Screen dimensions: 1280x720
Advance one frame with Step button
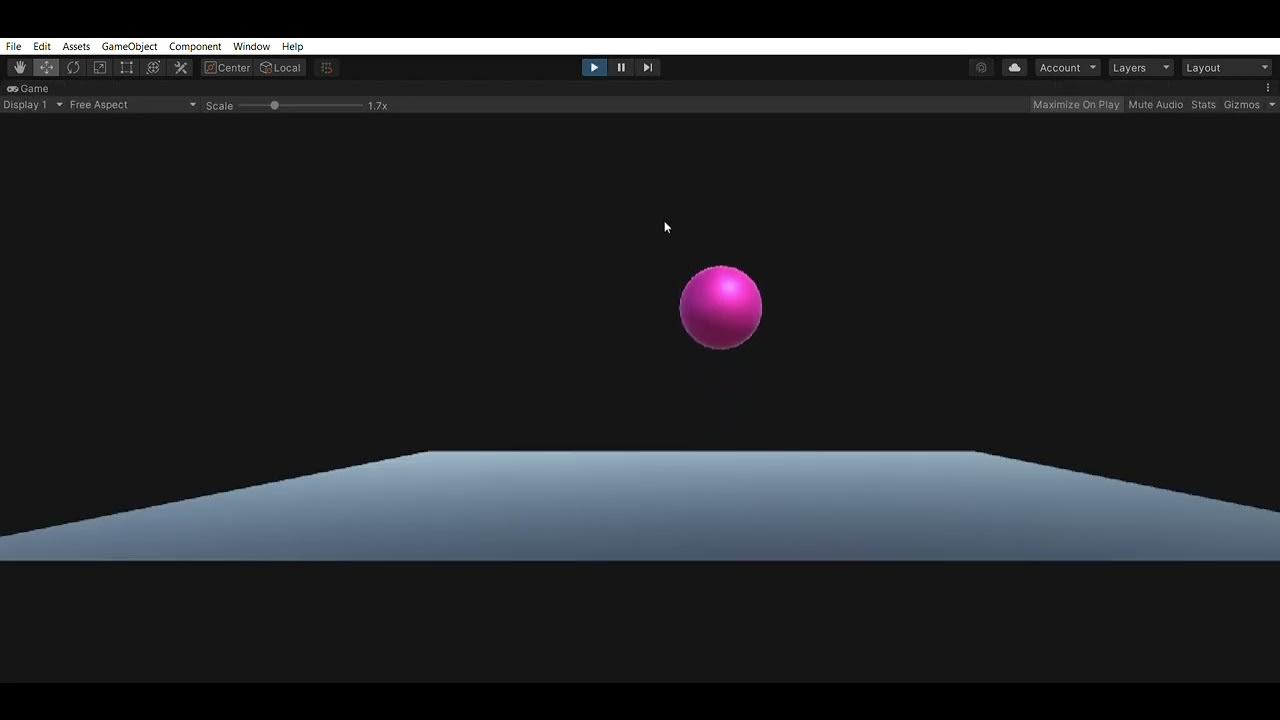coord(647,67)
